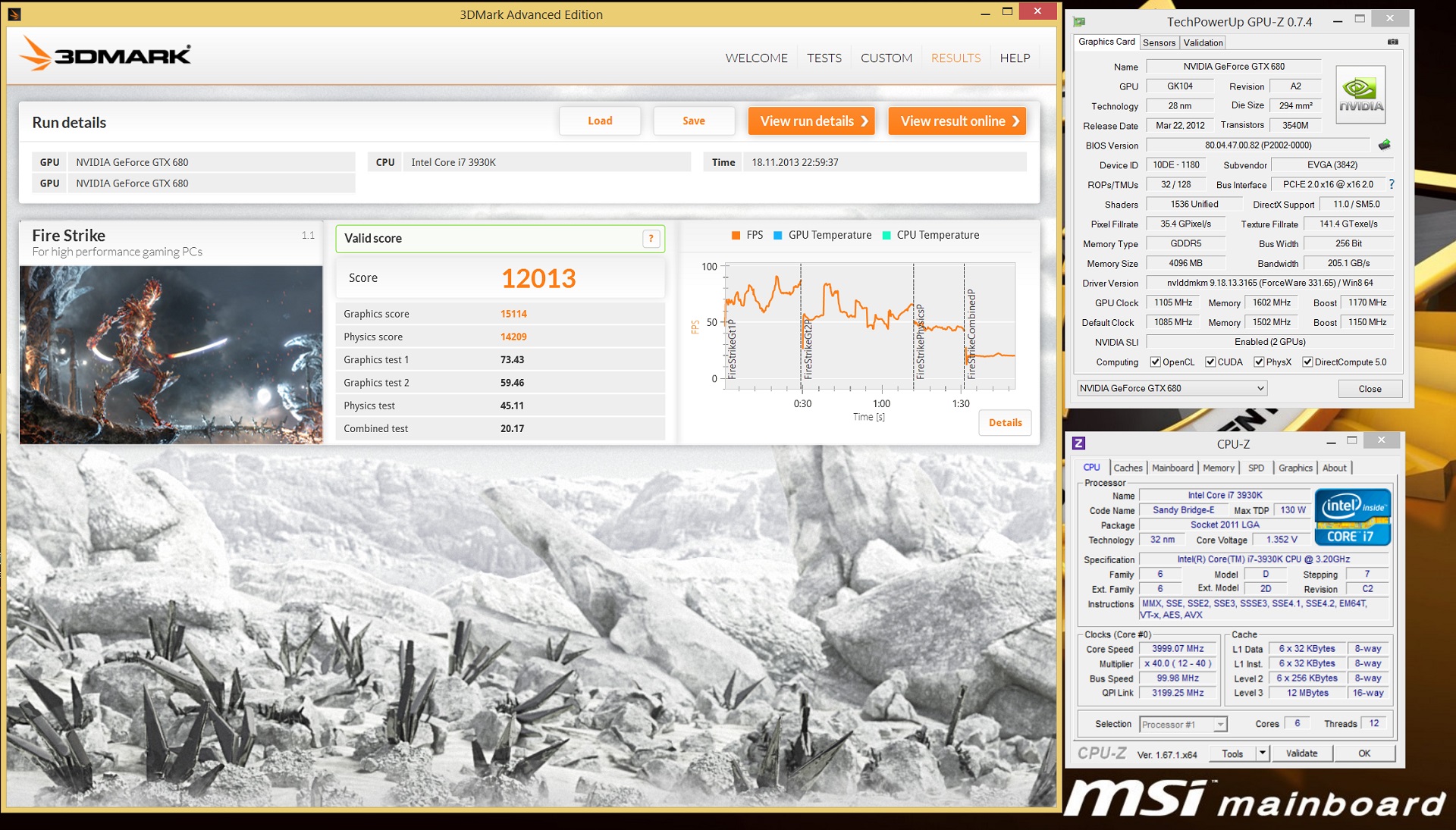The height and width of the screenshot is (830, 1456).
Task: Open the About tab in CPU-Z
Action: pyautogui.click(x=1335, y=468)
